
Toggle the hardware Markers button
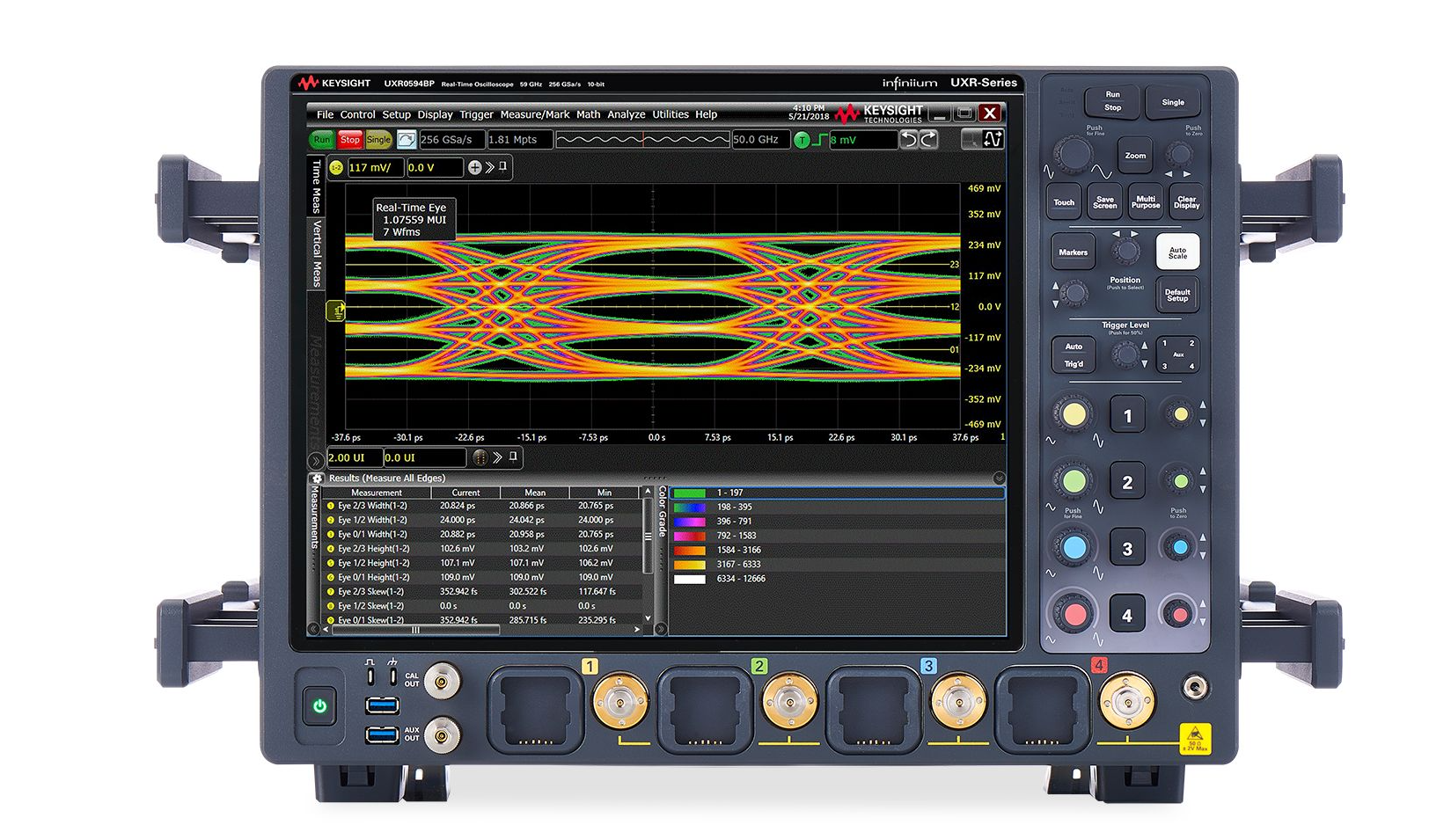1073,252
